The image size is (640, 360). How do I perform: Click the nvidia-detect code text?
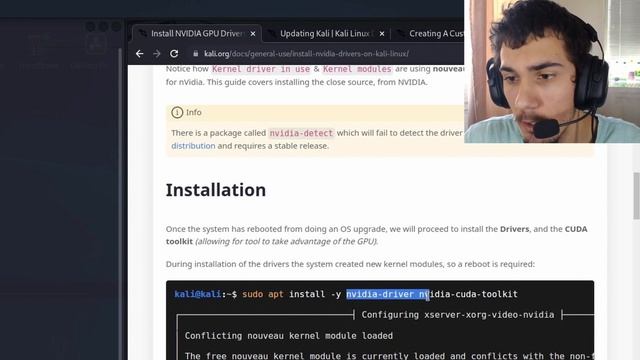(301, 133)
